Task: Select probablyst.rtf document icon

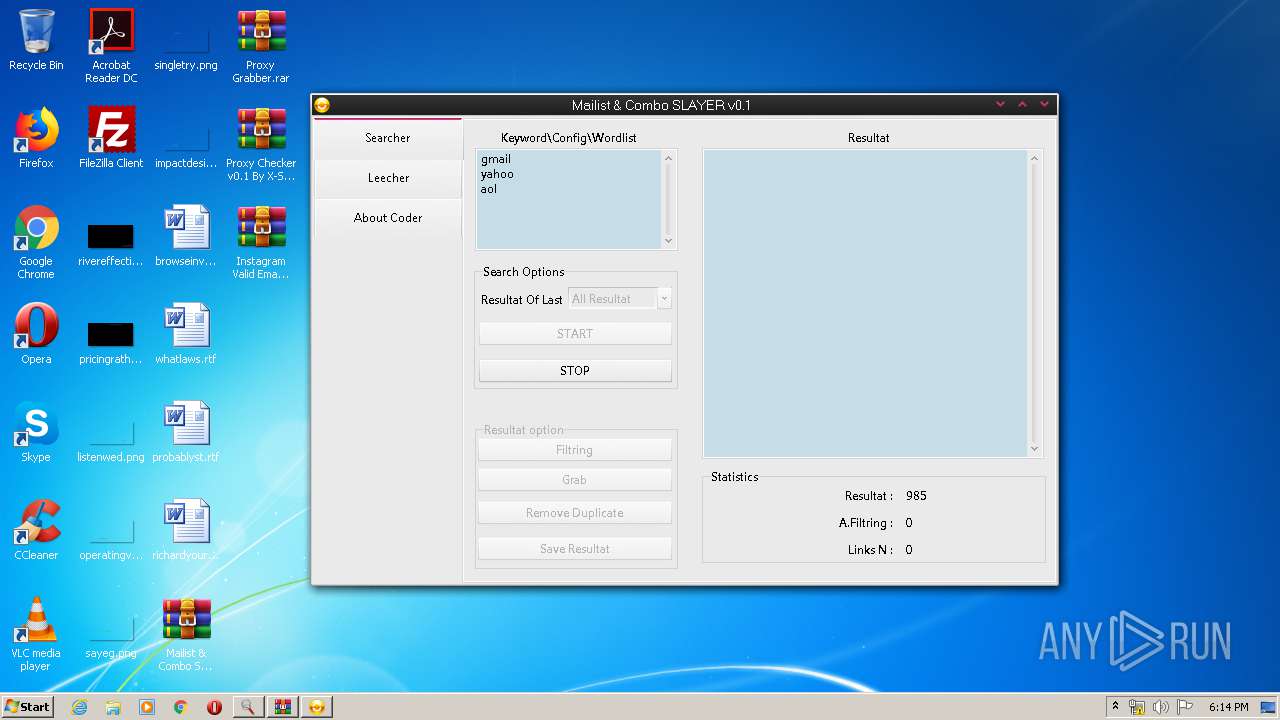Action: (186, 432)
